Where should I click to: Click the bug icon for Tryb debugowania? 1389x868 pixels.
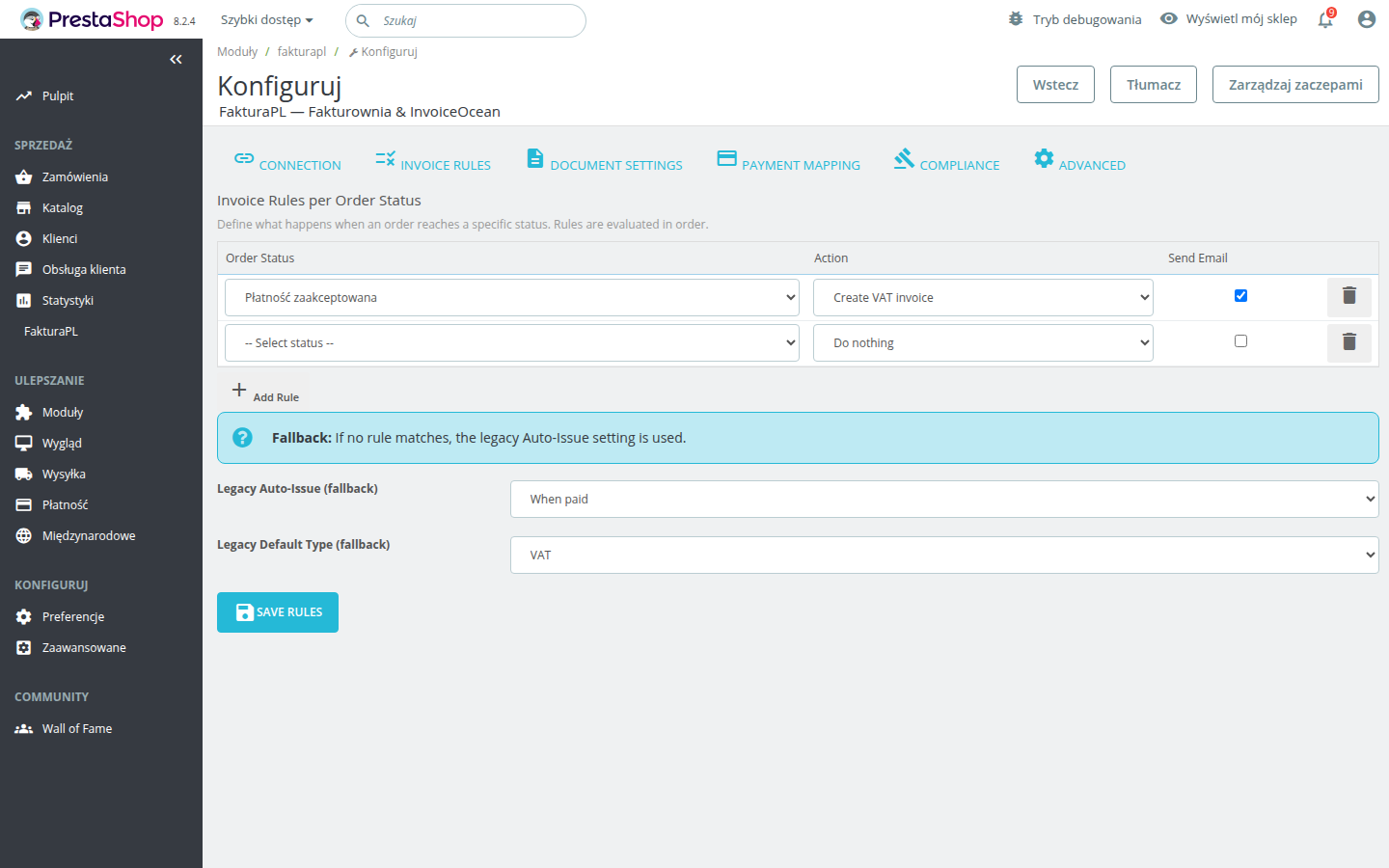pyautogui.click(x=1014, y=18)
